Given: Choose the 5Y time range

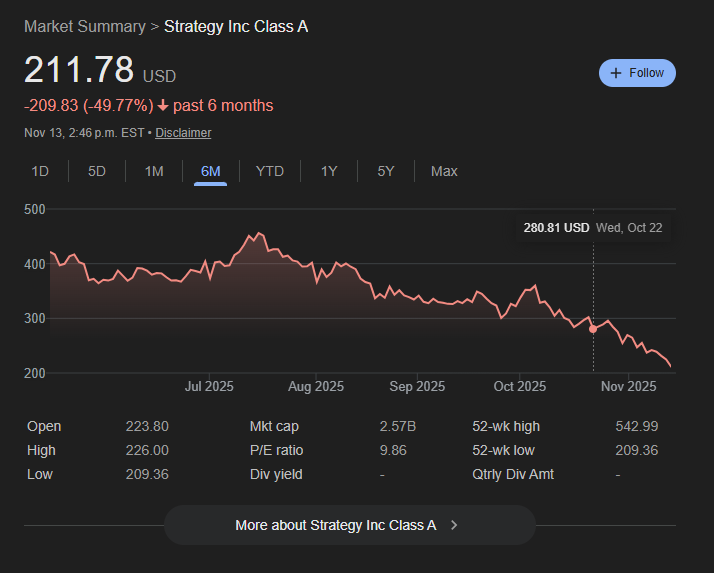Looking at the screenshot, I should point(386,171).
